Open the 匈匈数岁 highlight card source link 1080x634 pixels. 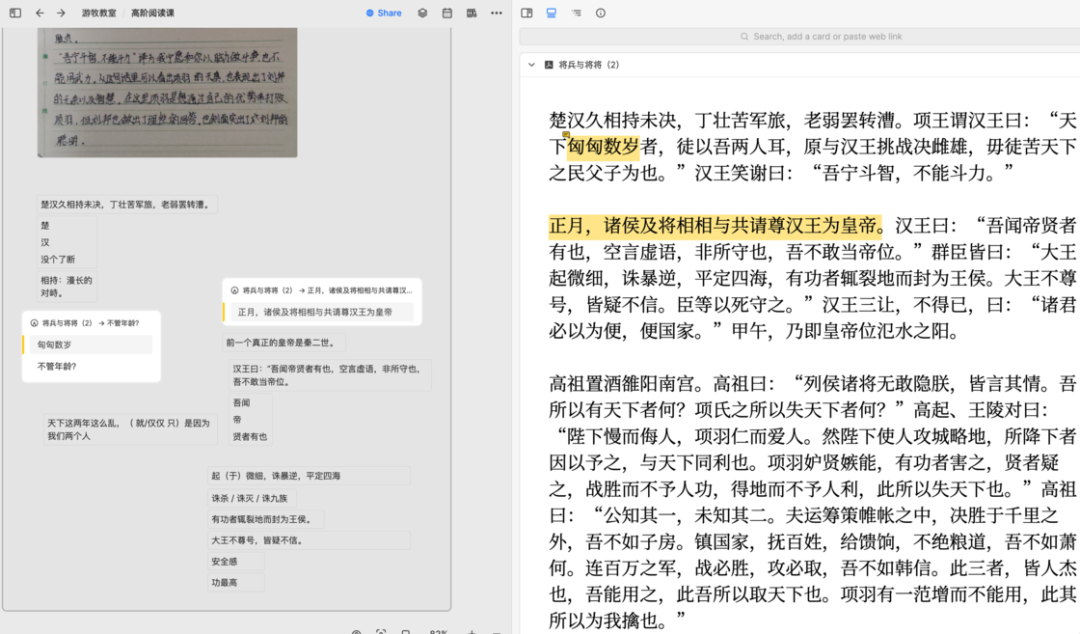point(85,323)
